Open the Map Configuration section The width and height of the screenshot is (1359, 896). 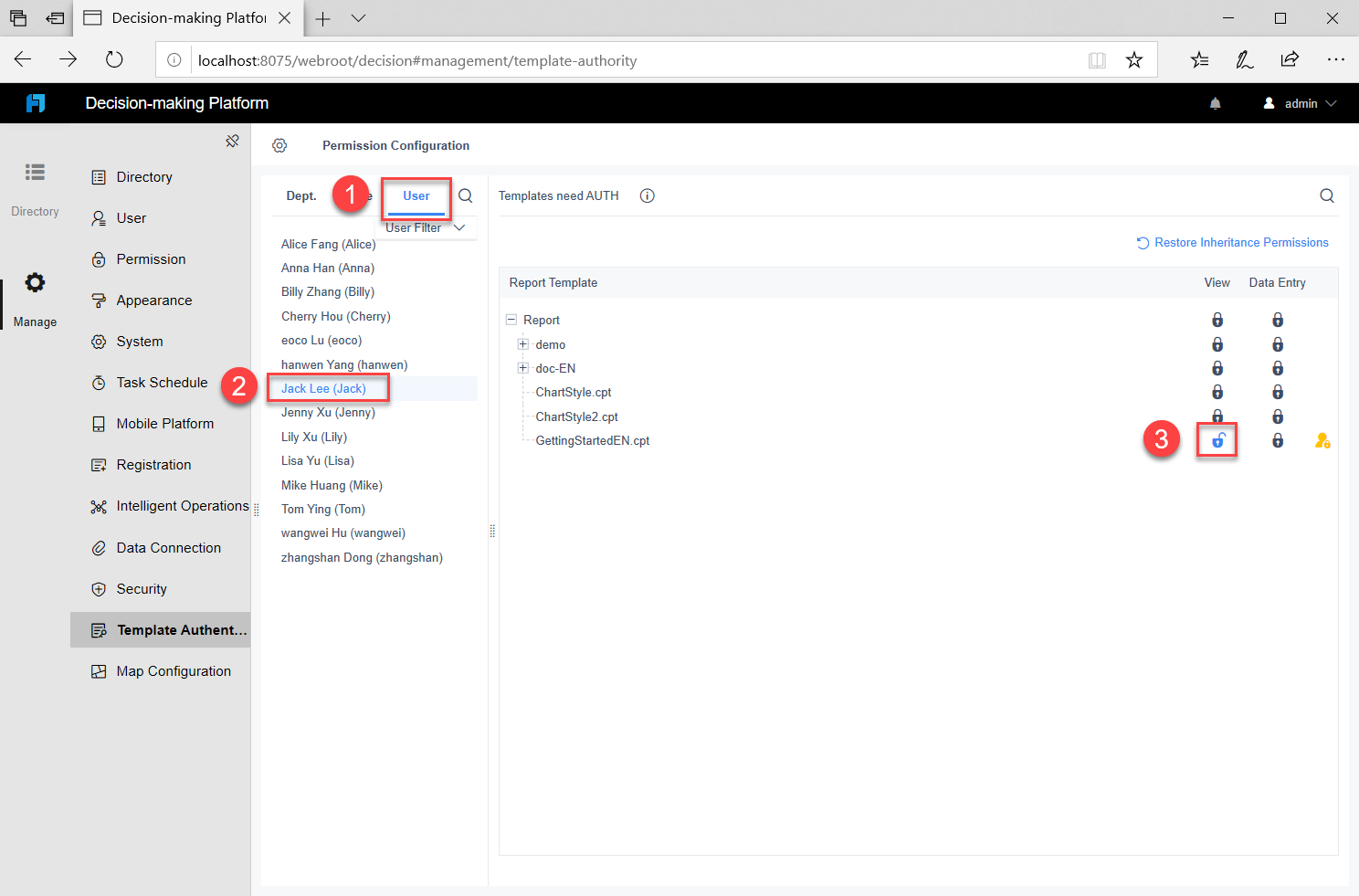point(173,670)
